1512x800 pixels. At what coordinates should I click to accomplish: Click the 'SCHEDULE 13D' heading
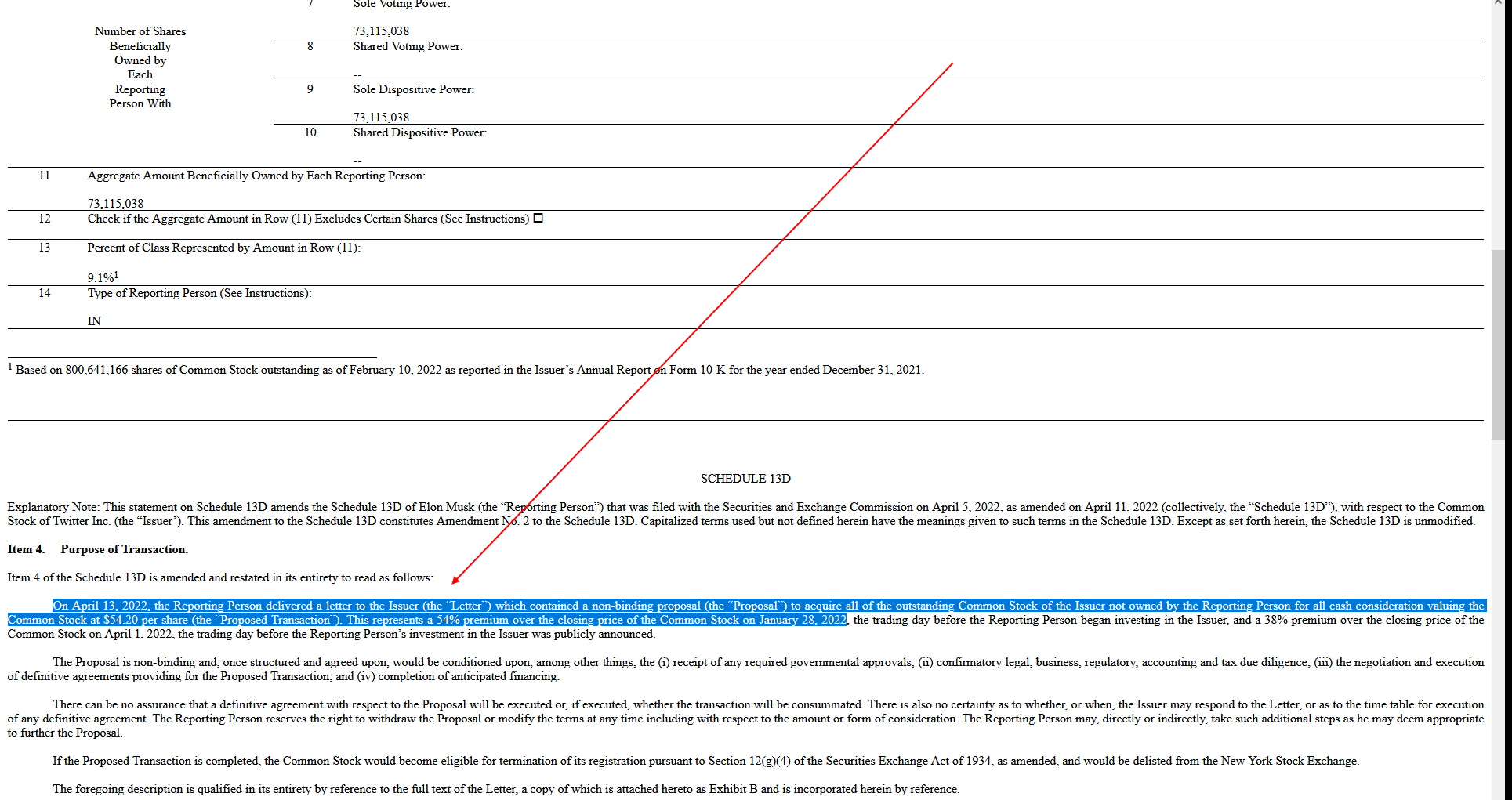[745, 479]
